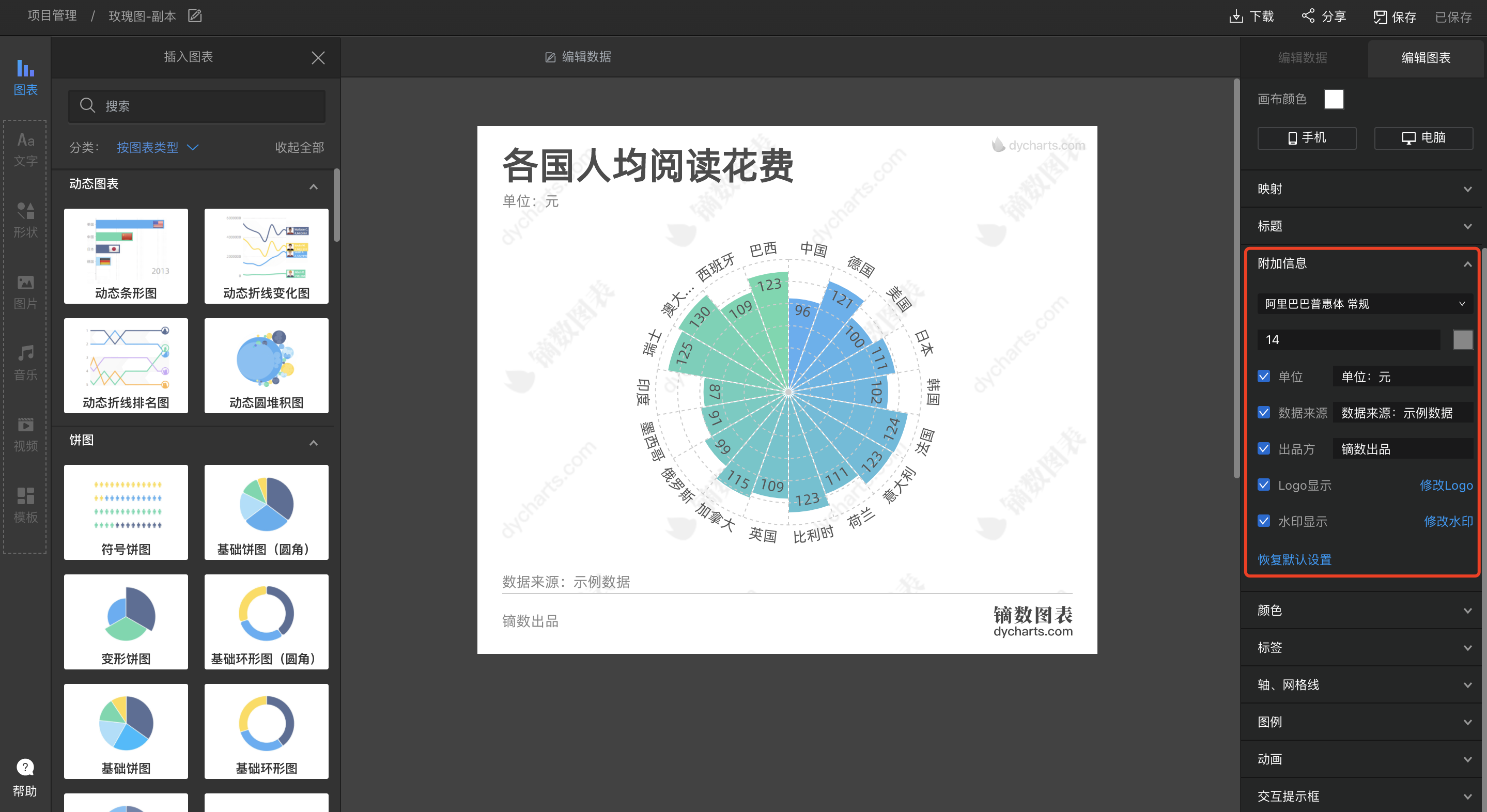Insert the 动态条形图 chart
The image size is (1487, 812).
pos(126,256)
